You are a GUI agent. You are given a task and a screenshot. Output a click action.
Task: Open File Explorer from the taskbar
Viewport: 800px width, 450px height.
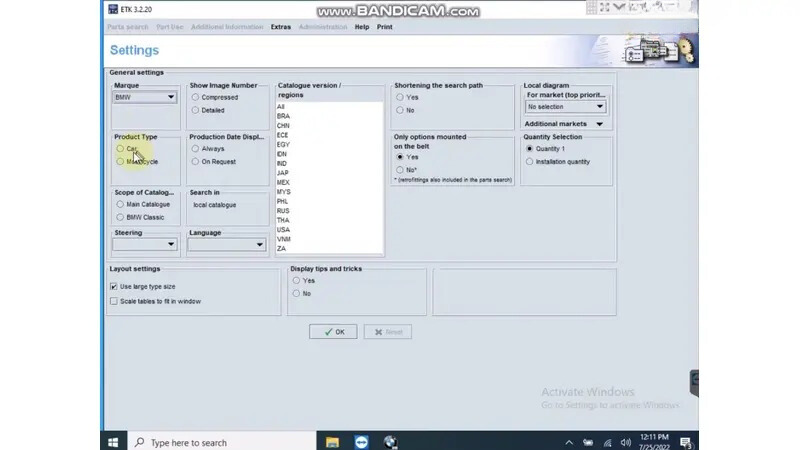tap(333, 442)
